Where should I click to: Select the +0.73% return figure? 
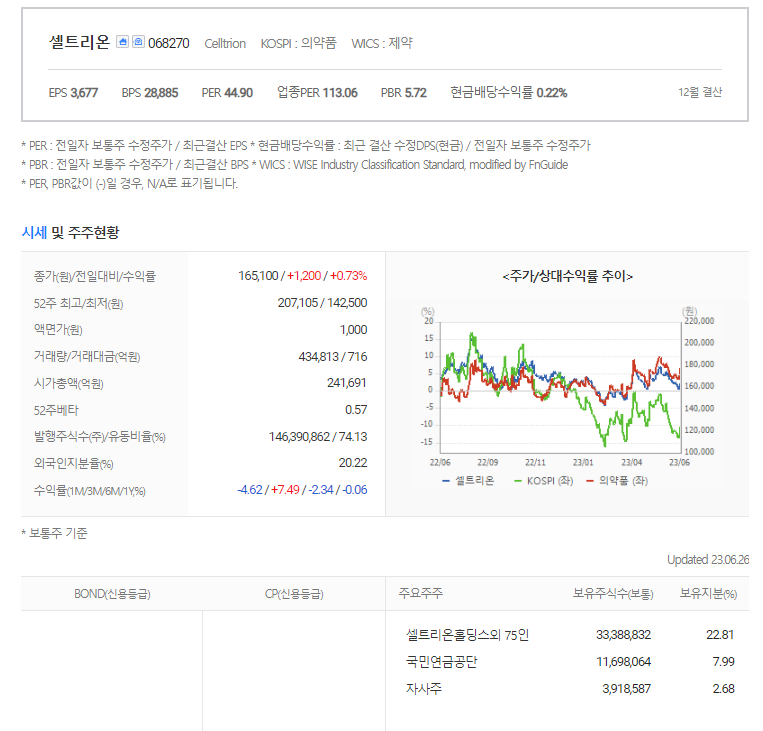[348, 276]
